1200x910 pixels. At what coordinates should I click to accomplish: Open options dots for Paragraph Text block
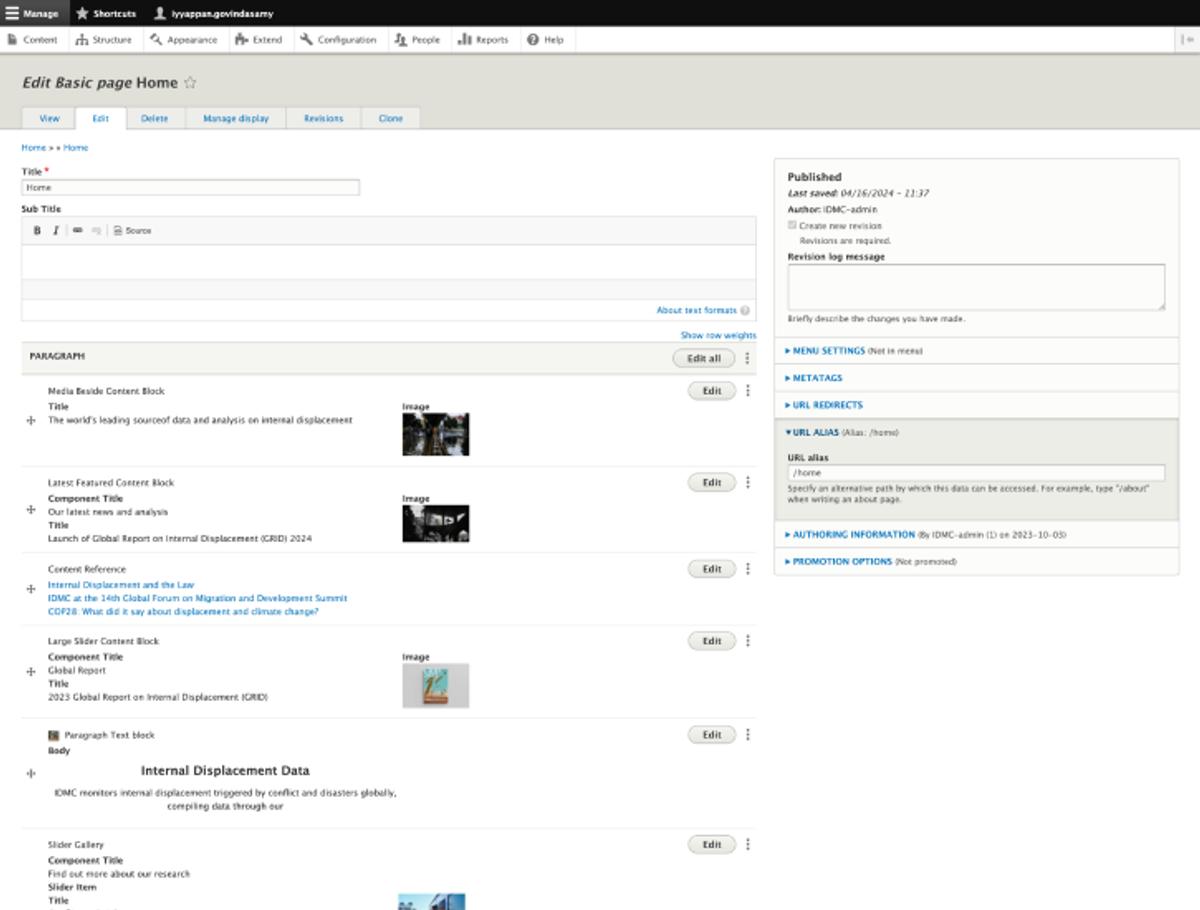(x=748, y=735)
